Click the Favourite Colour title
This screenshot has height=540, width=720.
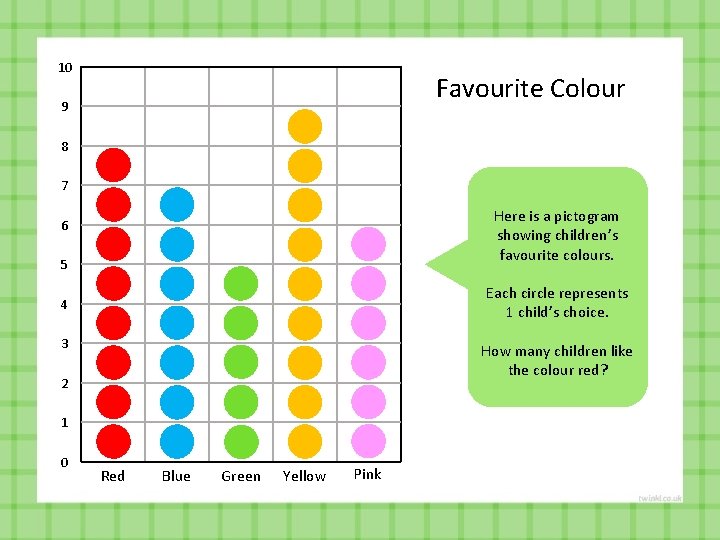(x=530, y=88)
